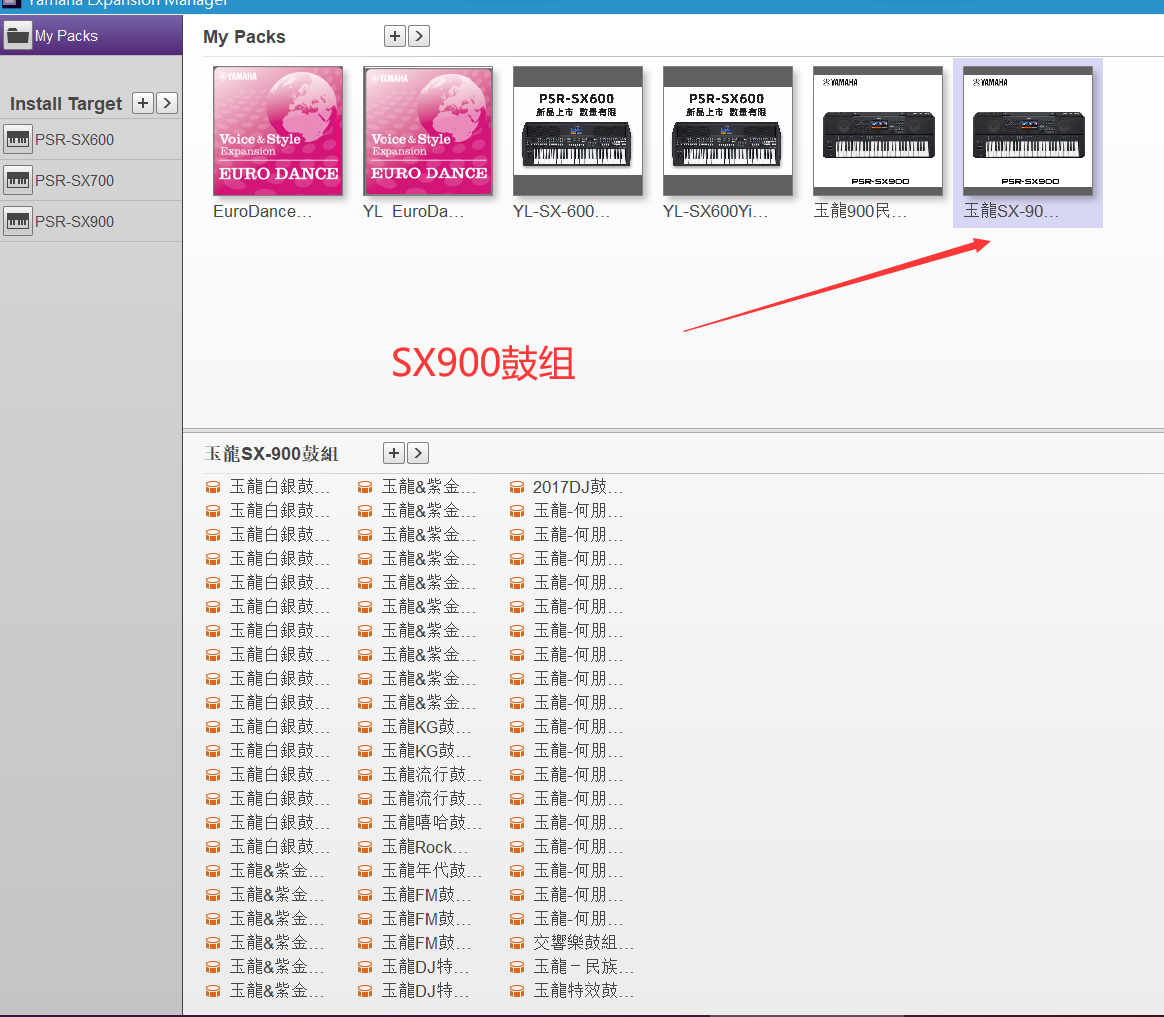Click the drum icon of 玉龍特效鼓…
Screen dimensions: 1164x1017
click(x=517, y=991)
